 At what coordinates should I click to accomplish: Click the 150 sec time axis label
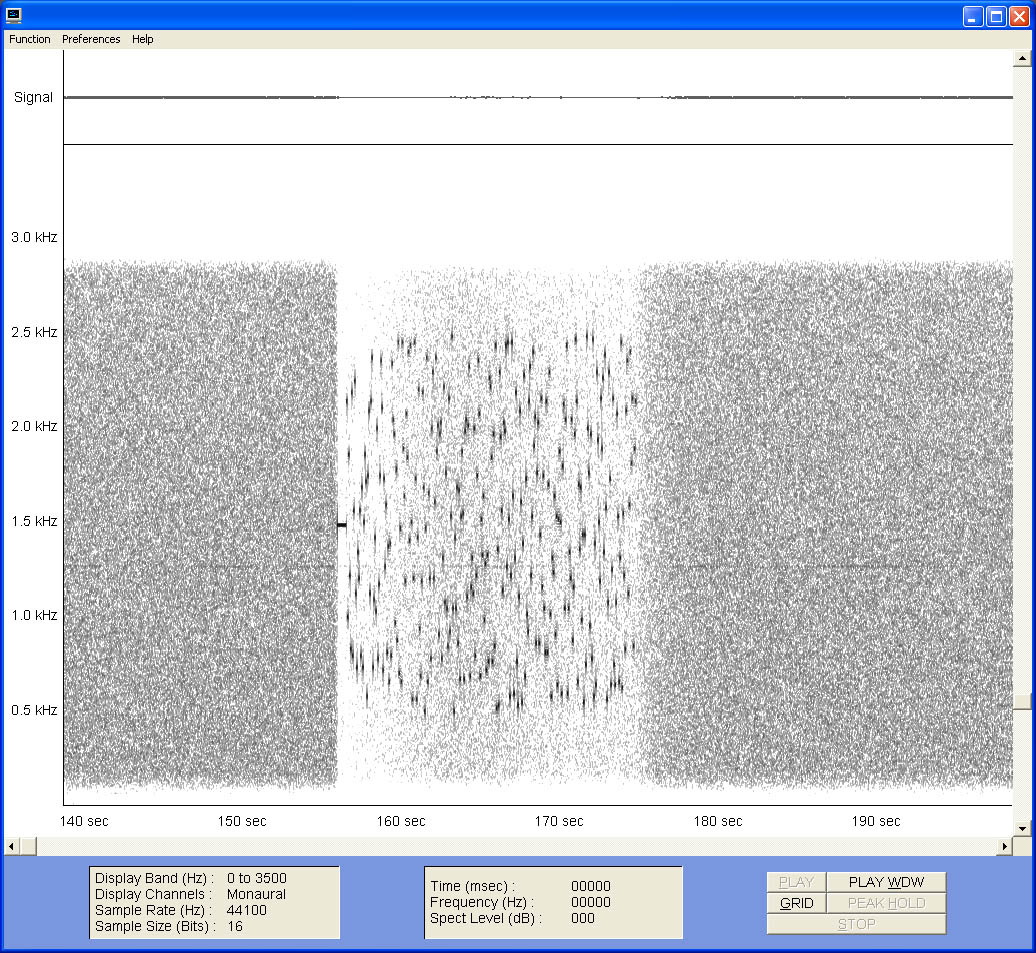242,821
